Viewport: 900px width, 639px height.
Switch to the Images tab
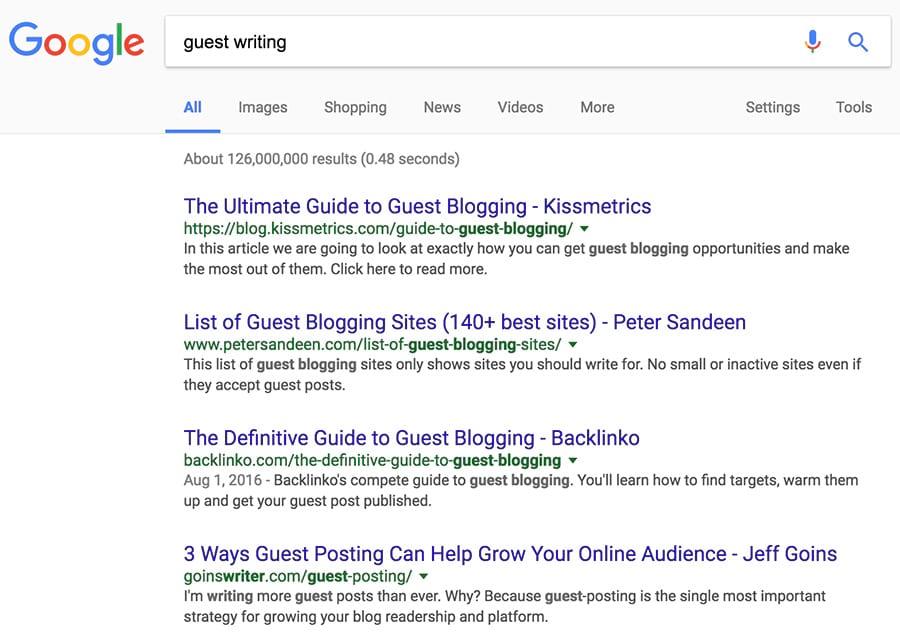(262, 107)
